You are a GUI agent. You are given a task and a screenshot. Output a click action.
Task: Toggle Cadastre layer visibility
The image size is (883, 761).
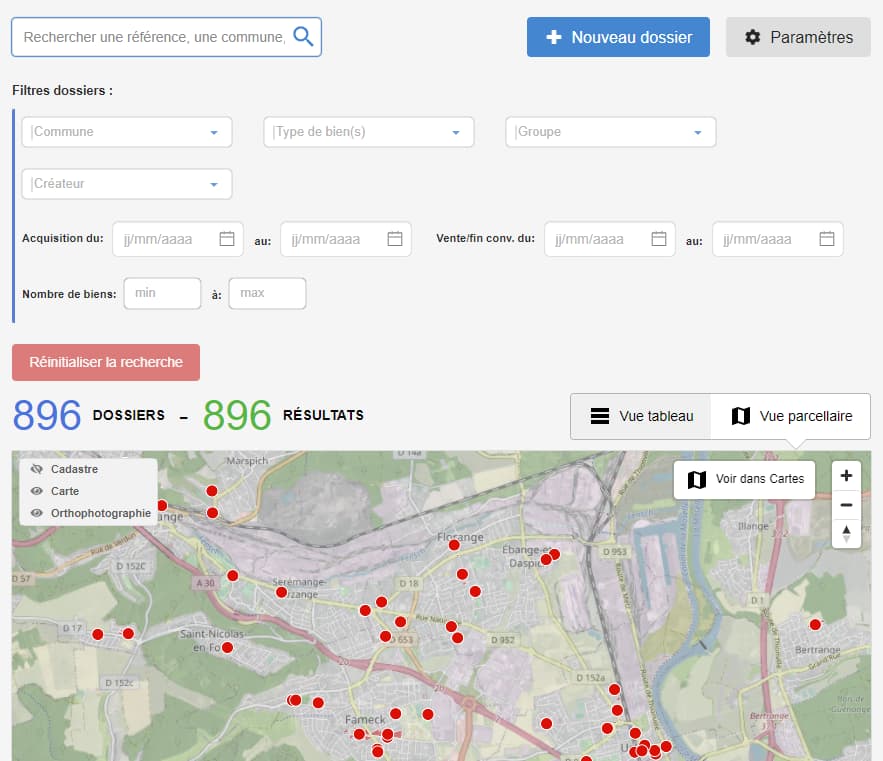(37, 469)
